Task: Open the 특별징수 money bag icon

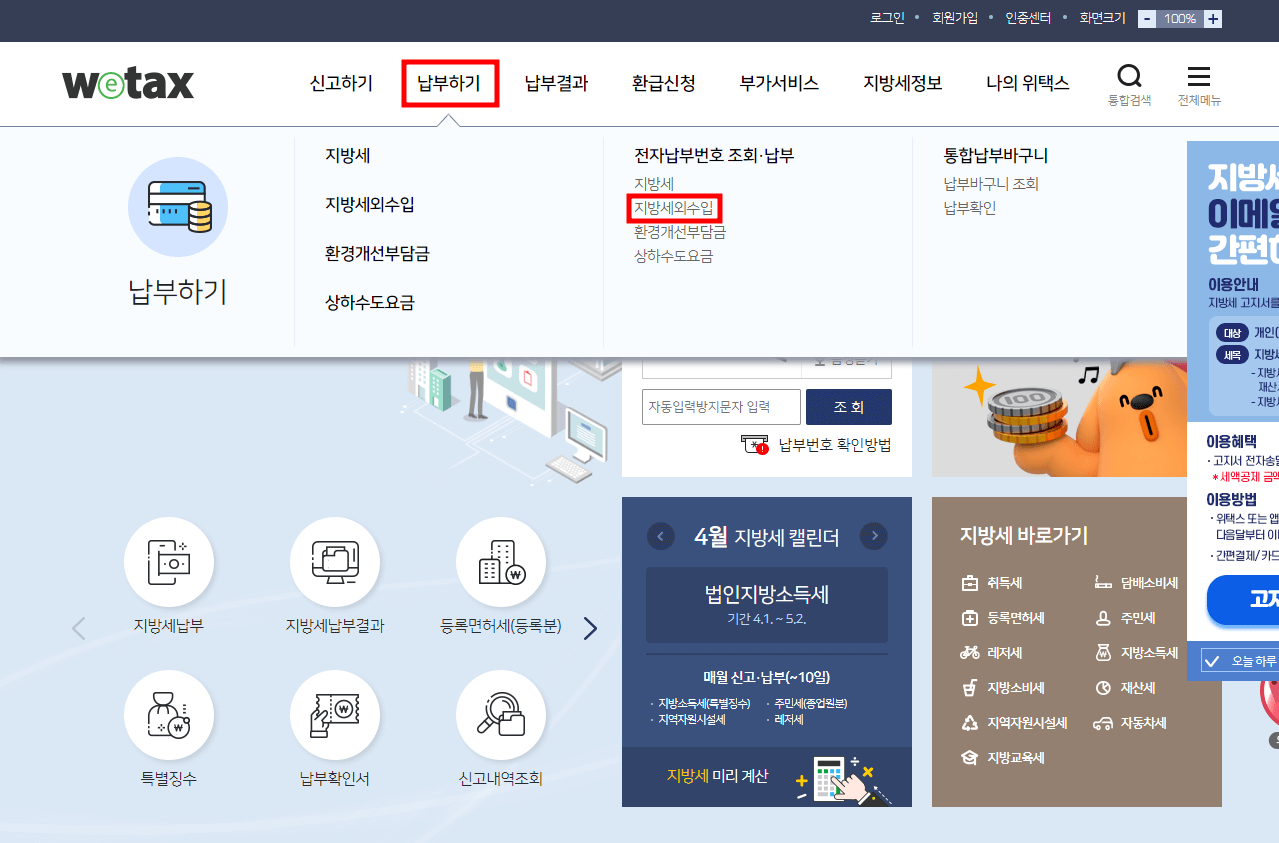Action: pyautogui.click(x=168, y=715)
